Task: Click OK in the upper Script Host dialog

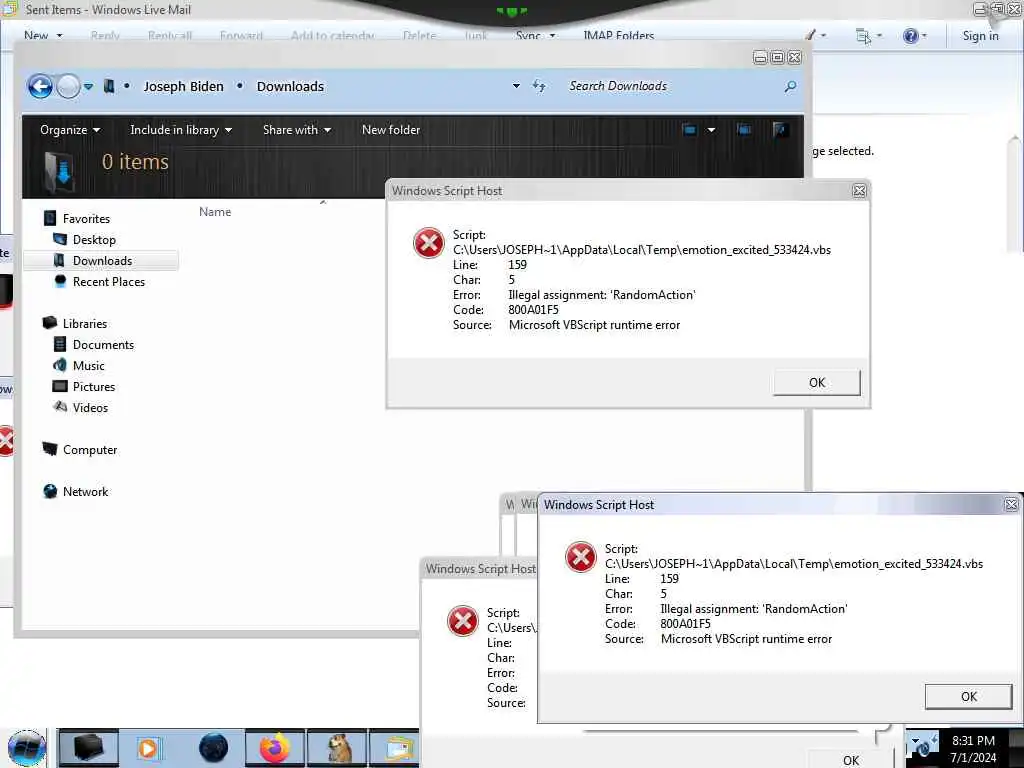Action: [x=816, y=383]
